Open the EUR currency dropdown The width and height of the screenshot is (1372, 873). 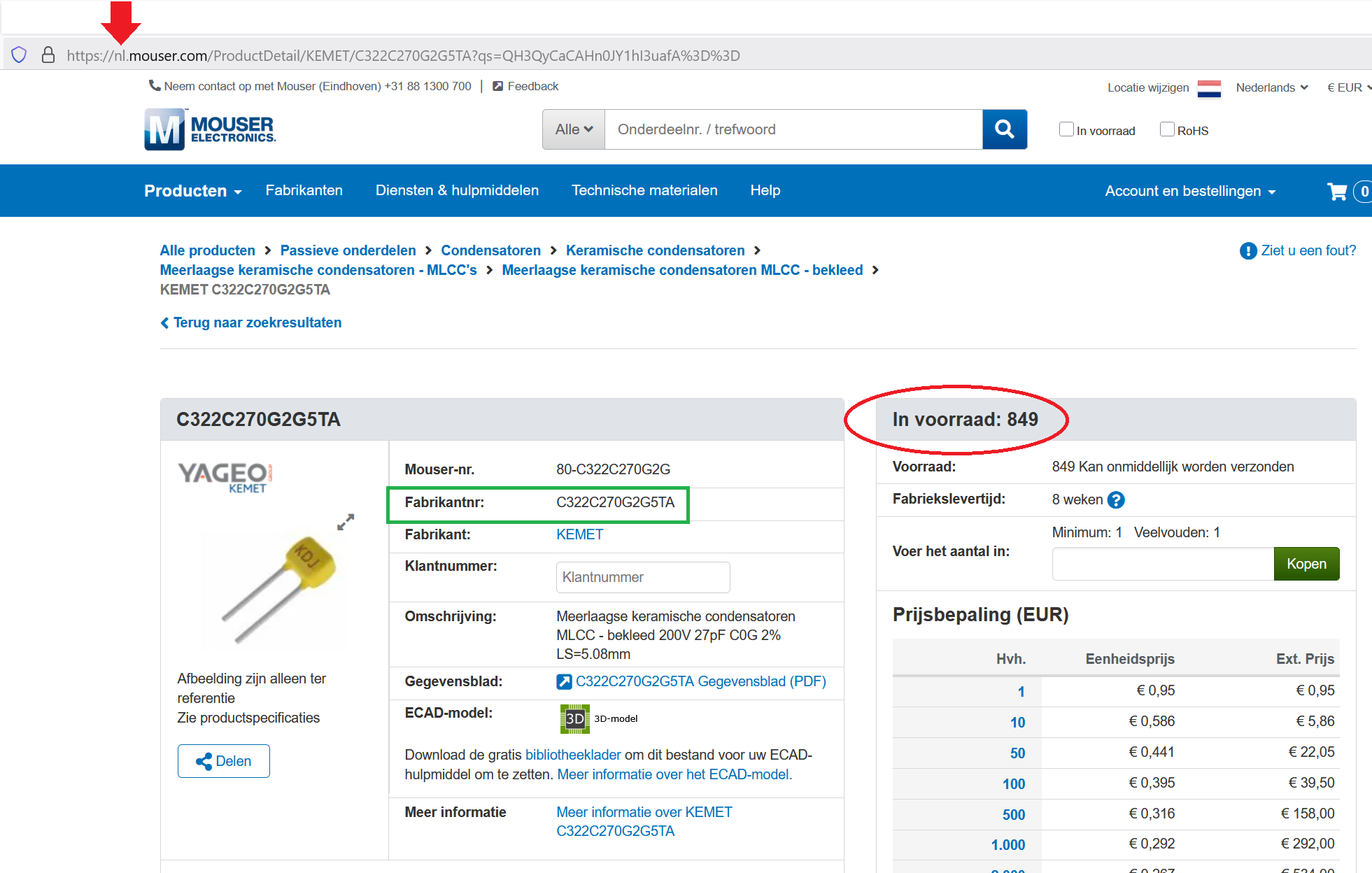[x=1349, y=87]
